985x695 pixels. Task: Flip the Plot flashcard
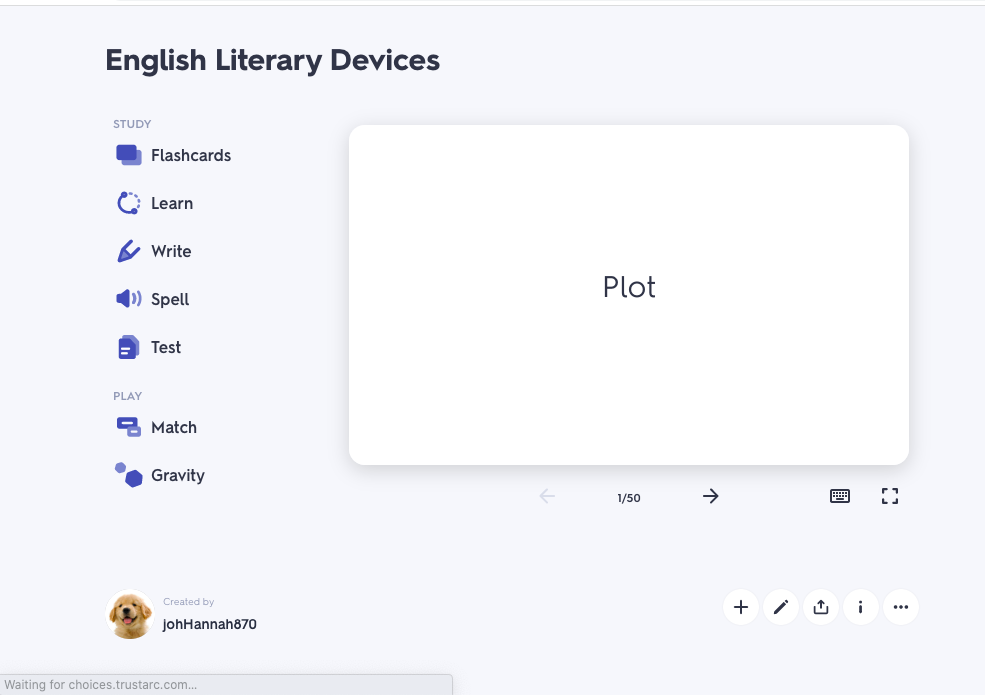pos(629,294)
